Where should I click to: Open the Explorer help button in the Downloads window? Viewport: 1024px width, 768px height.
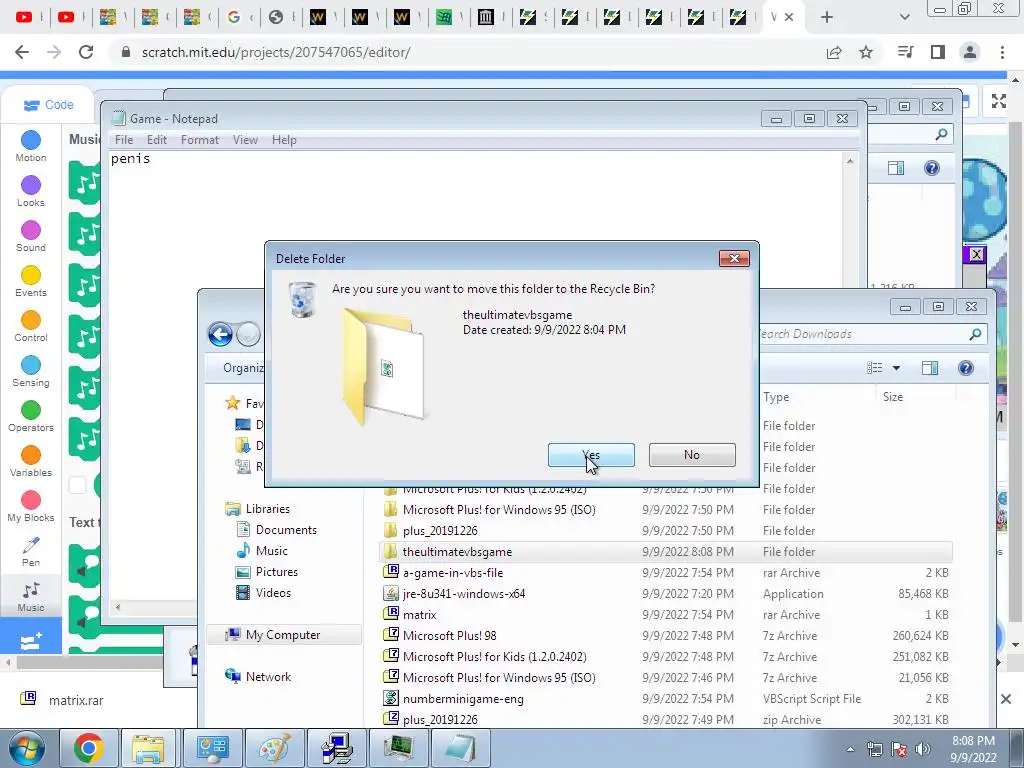(965, 368)
